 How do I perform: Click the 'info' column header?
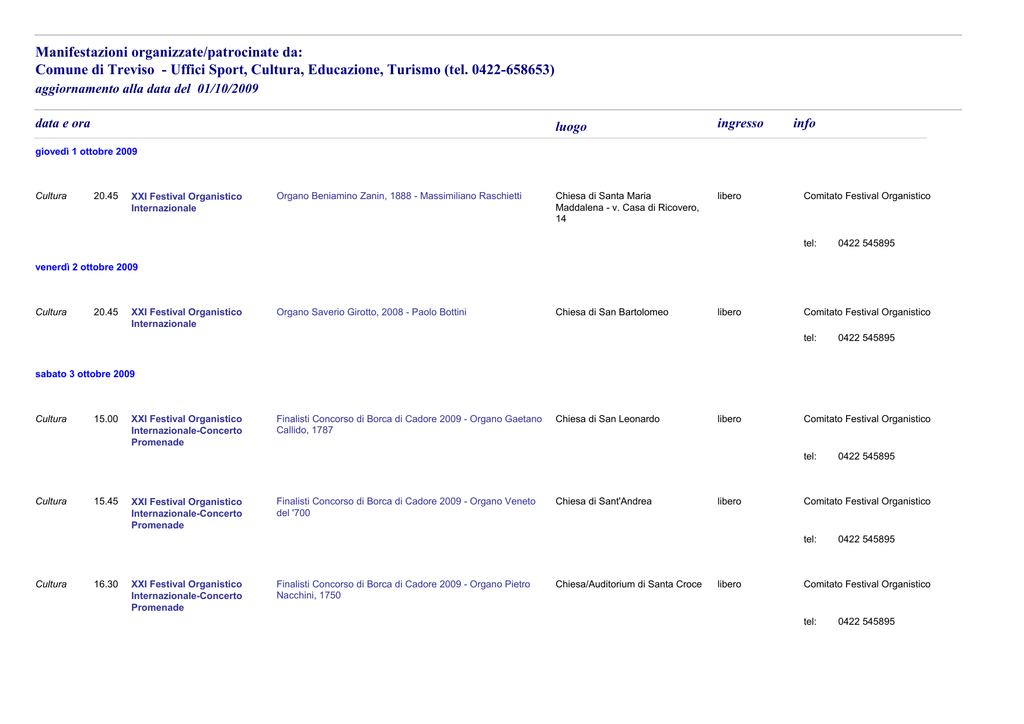(804, 123)
